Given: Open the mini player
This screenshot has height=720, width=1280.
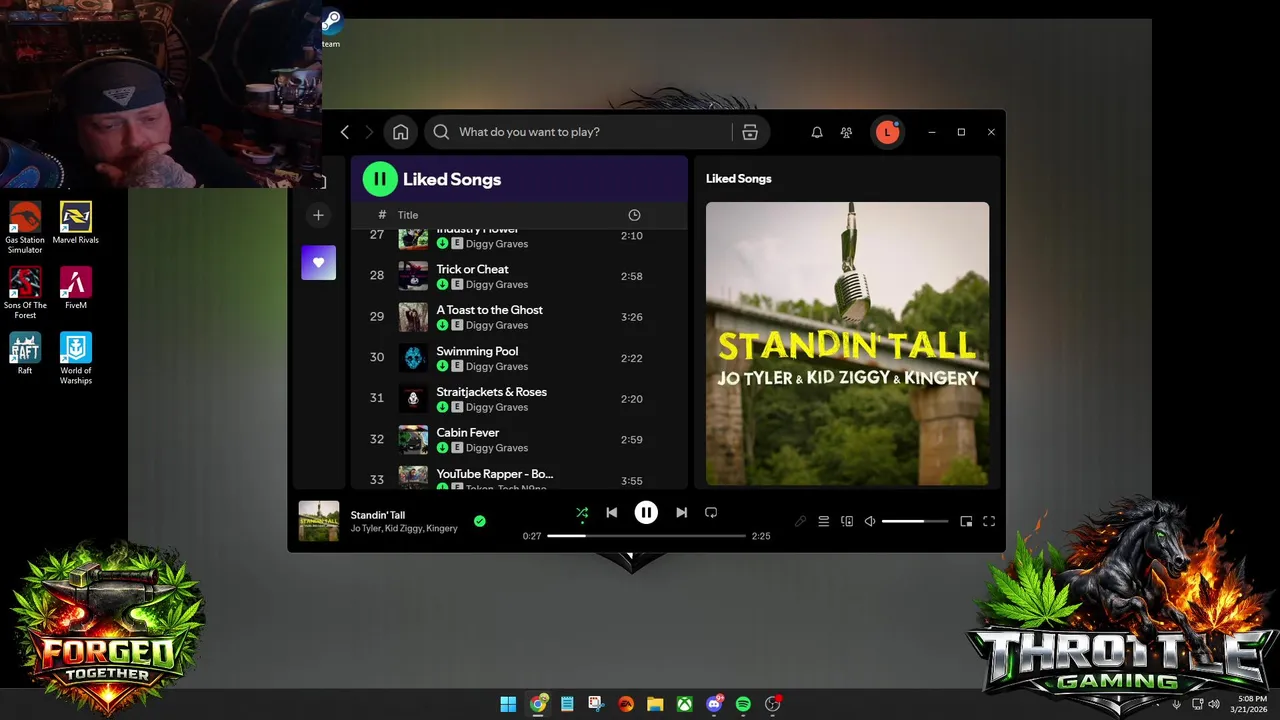Looking at the screenshot, I should point(966,521).
